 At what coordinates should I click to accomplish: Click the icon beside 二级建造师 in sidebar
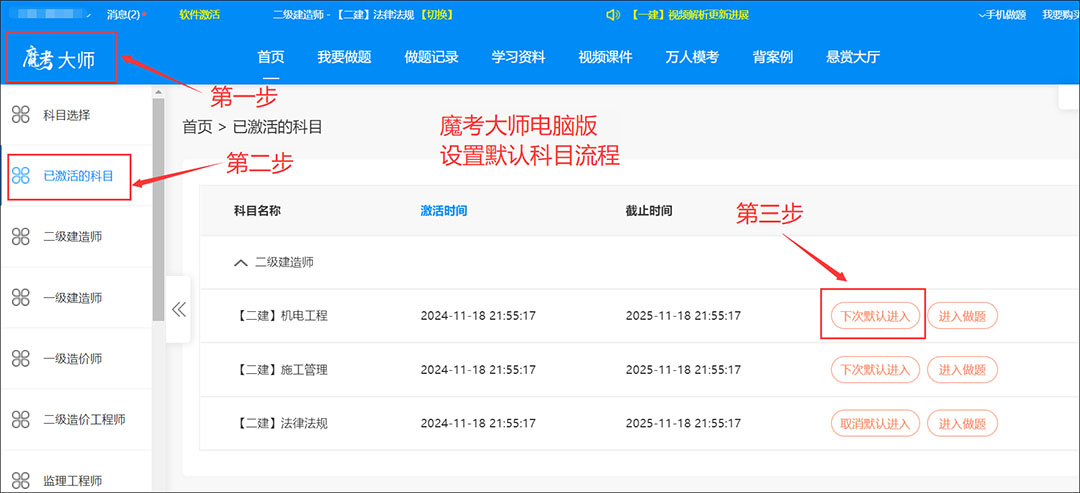[21, 237]
